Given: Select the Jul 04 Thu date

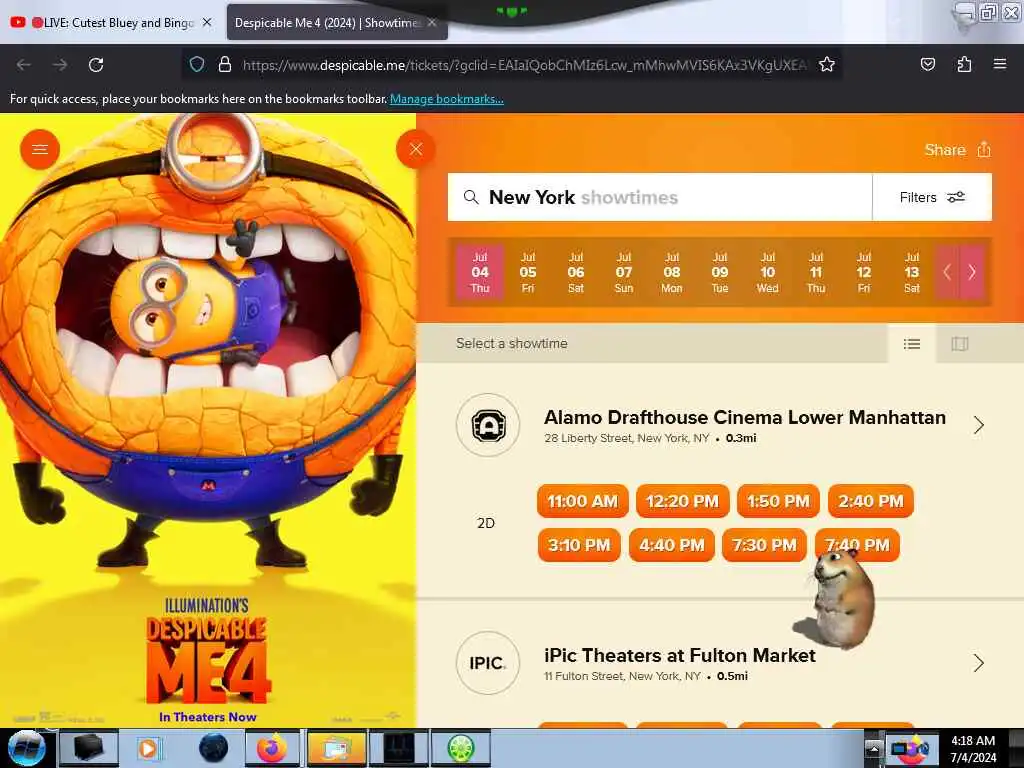Looking at the screenshot, I should (480, 272).
